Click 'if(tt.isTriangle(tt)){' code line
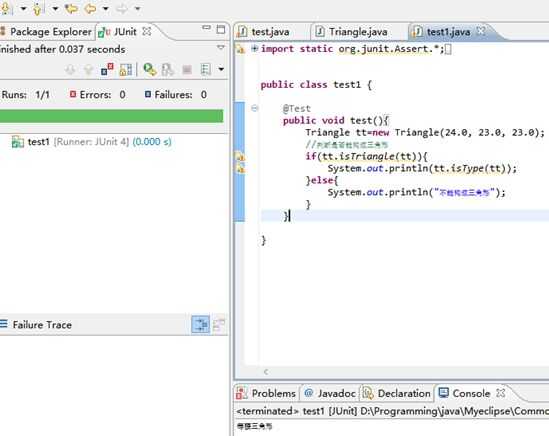This screenshot has width=549, height=436. pyautogui.click(x=367, y=156)
